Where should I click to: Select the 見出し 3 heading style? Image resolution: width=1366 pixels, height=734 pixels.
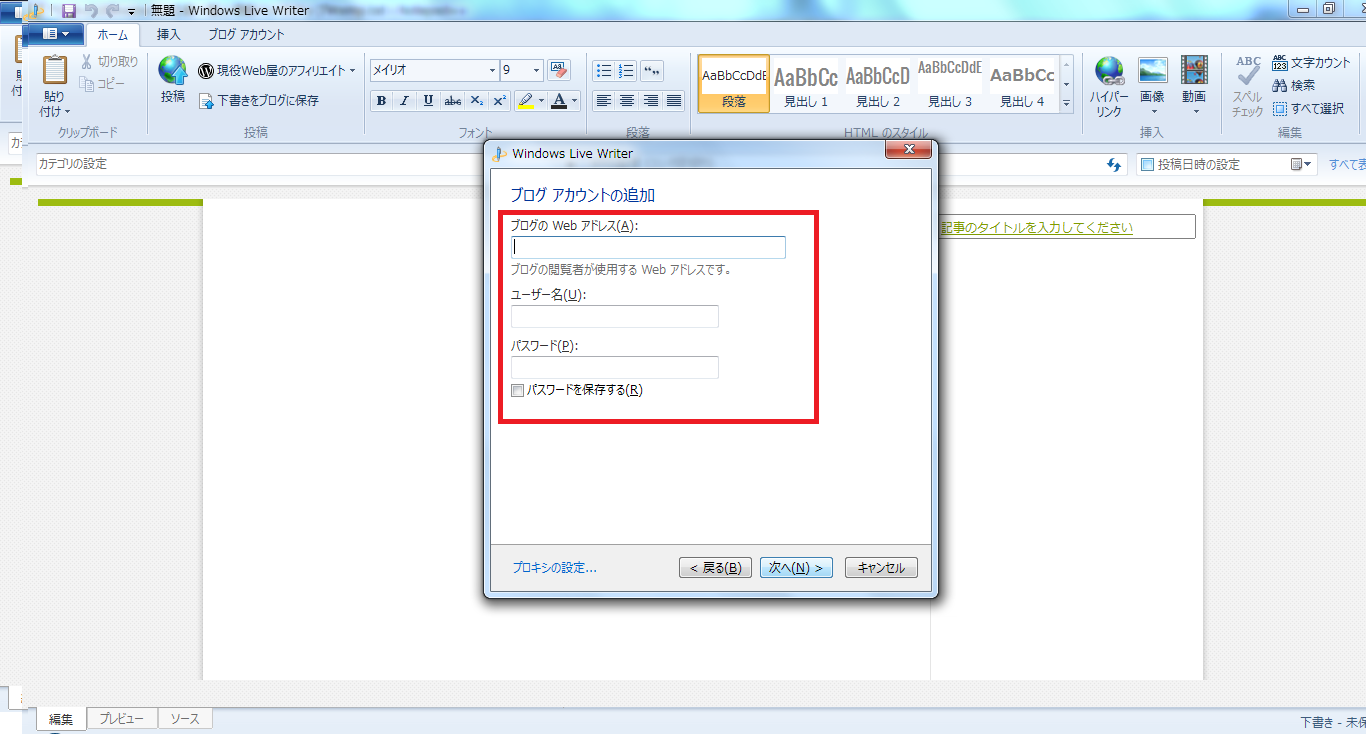tap(950, 84)
